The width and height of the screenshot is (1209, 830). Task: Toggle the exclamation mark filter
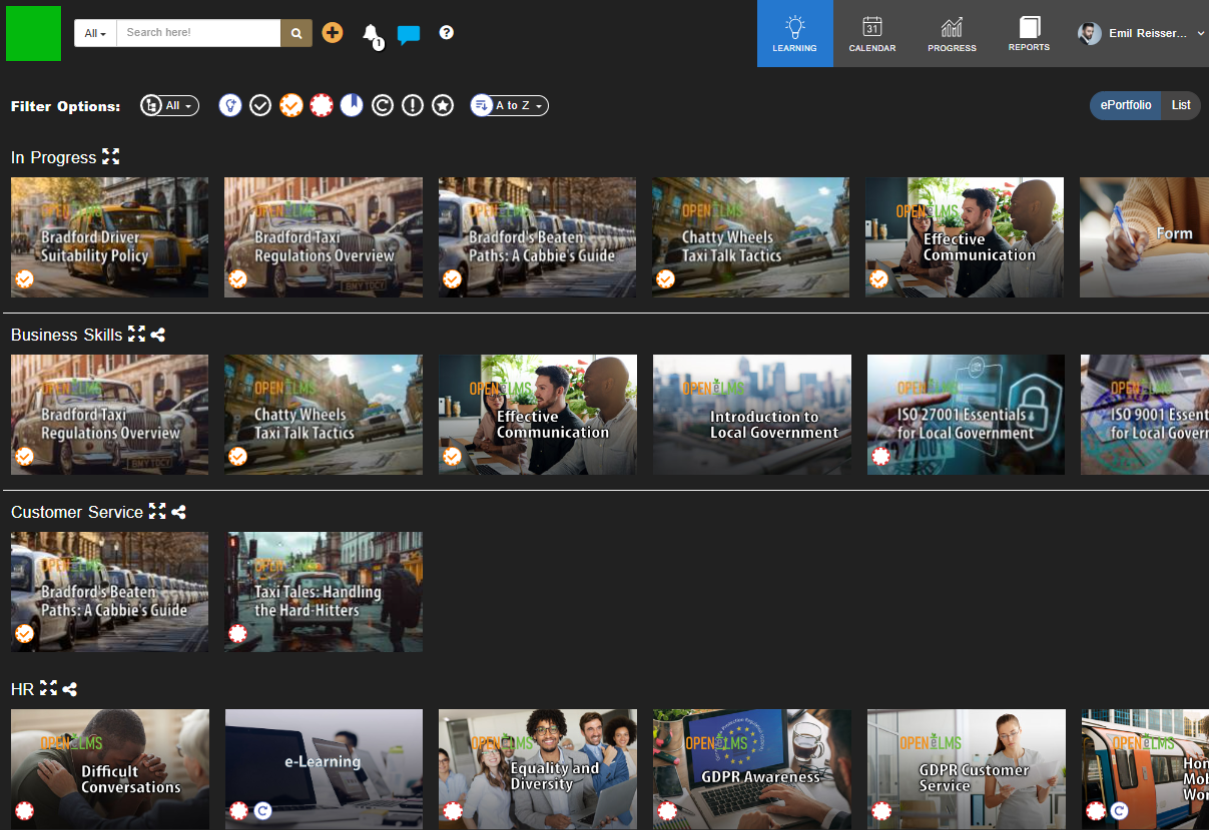412,105
